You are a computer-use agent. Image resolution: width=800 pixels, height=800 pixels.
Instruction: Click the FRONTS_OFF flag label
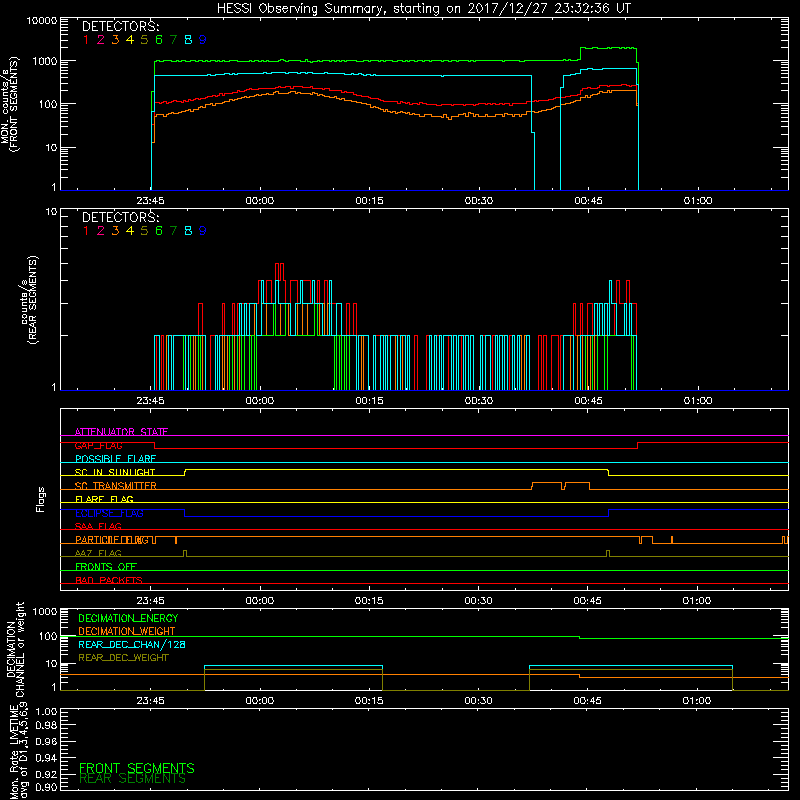106,567
